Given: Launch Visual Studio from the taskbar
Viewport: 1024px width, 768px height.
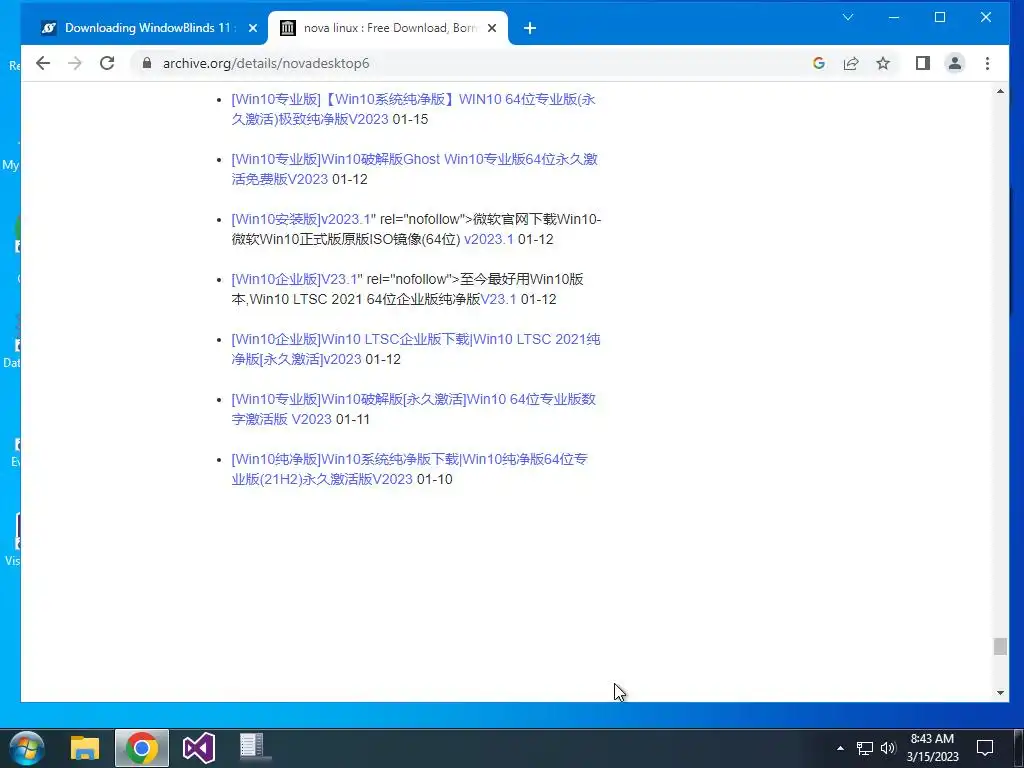Looking at the screenshot, I should (199, 748).
